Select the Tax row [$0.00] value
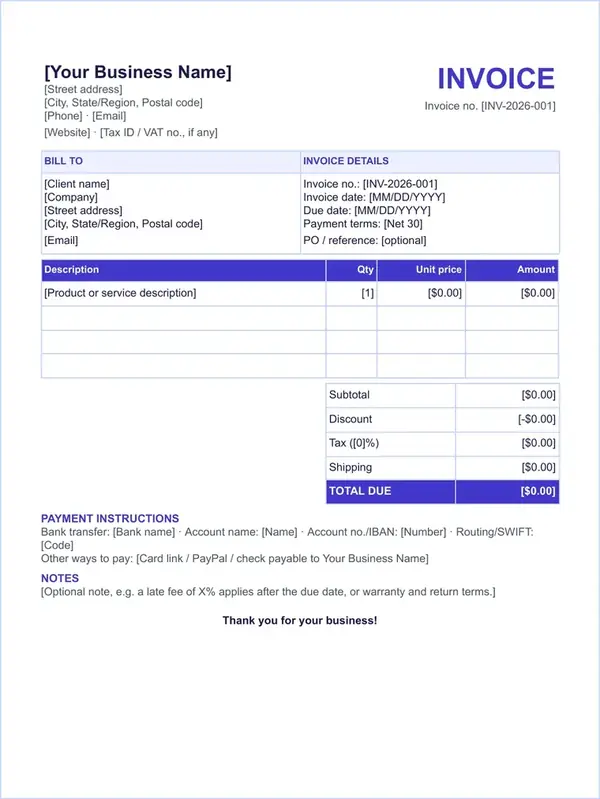This screenshot has height=799, width=600. pyautogui.click(x=538, y=443)
